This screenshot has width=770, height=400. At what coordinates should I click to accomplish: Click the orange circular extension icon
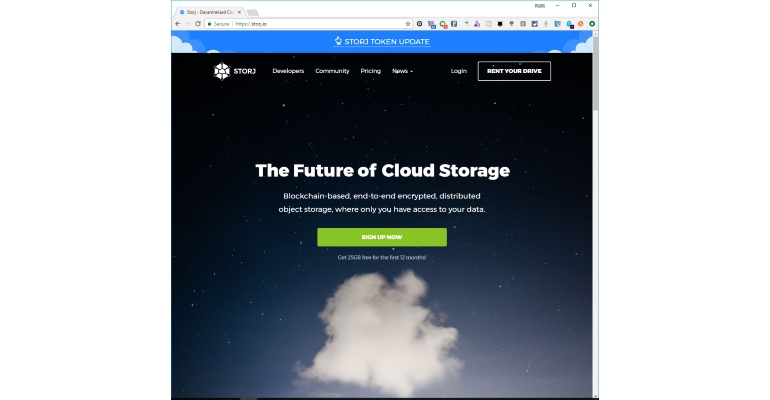point(580,24)
